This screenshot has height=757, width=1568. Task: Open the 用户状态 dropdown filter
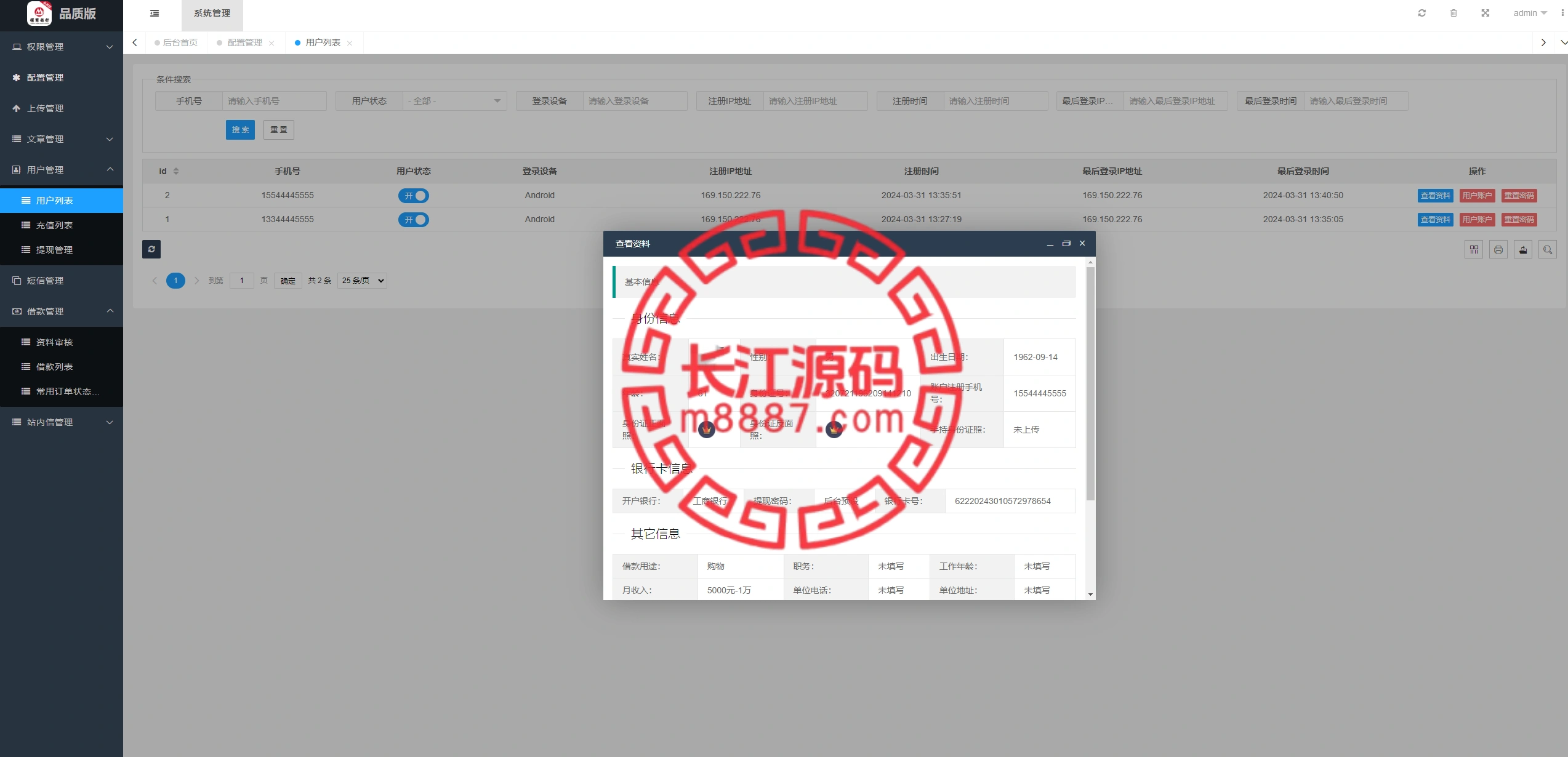[x=454, y=101]
